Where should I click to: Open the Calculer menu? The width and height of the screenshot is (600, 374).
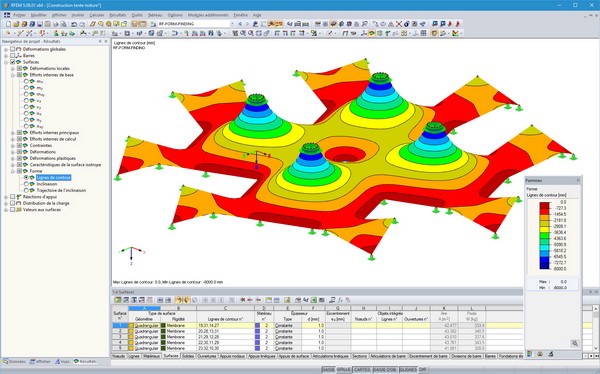click(x=97, y=15)
